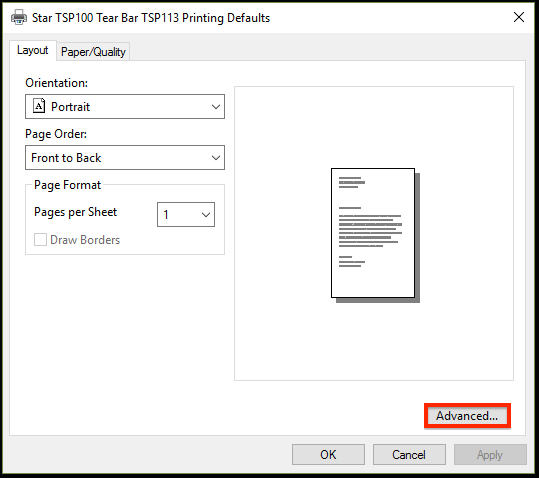Click the page preview thumbnail
Screen dimensions: 539x478
click(375, 235)
